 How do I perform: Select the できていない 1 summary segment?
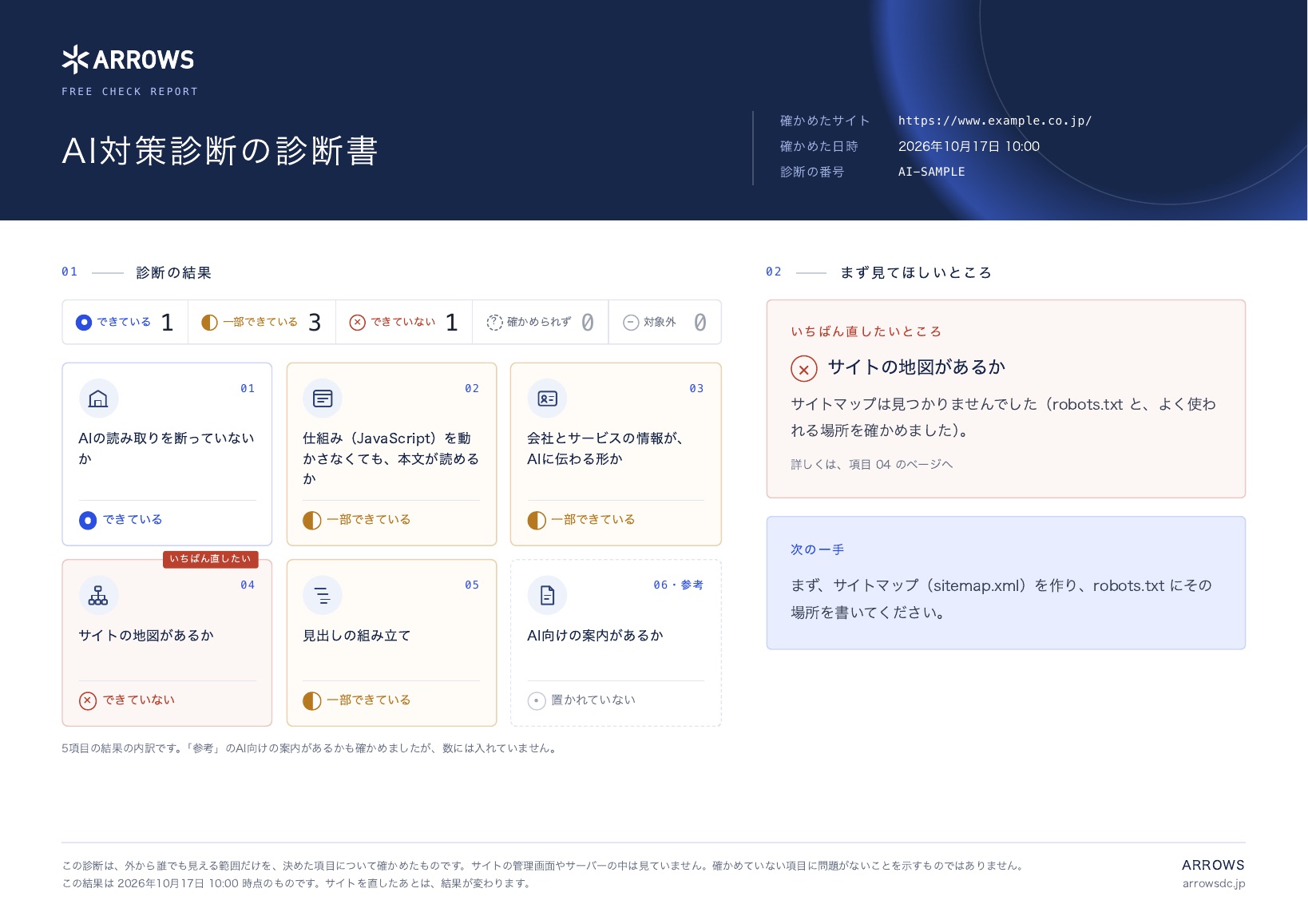point(404,323)
